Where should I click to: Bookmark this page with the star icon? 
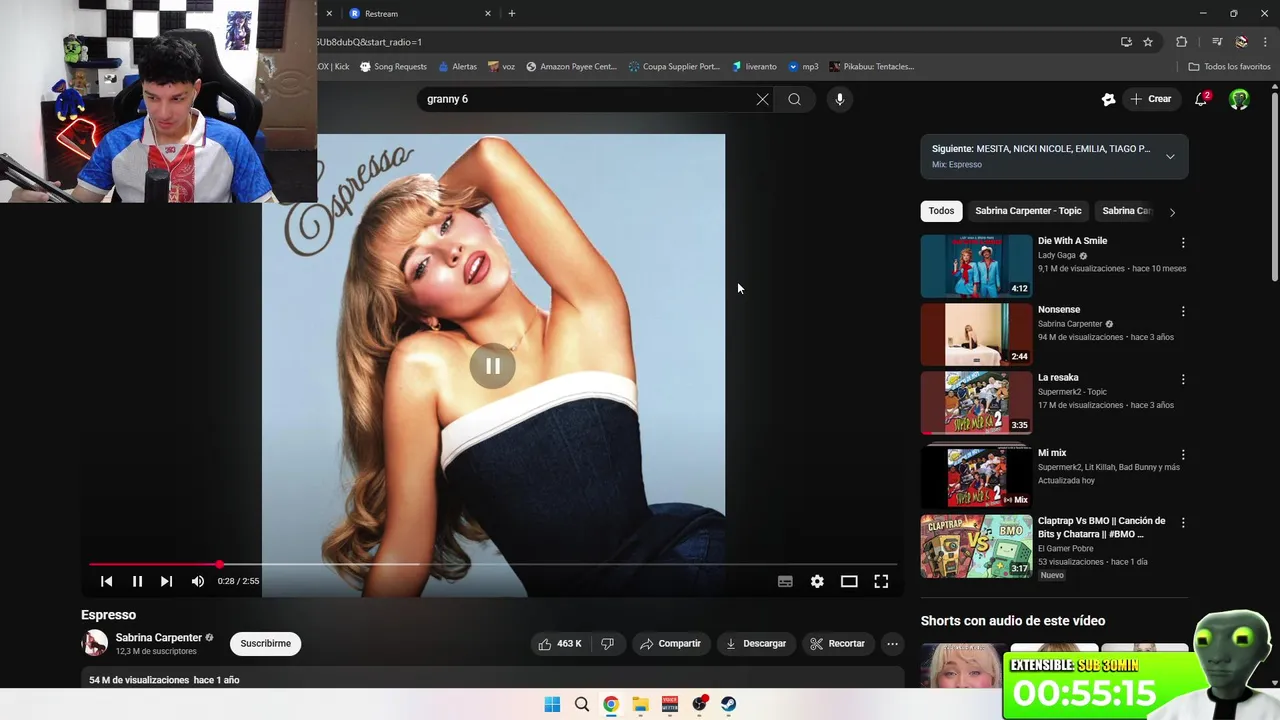(1148, 42)
